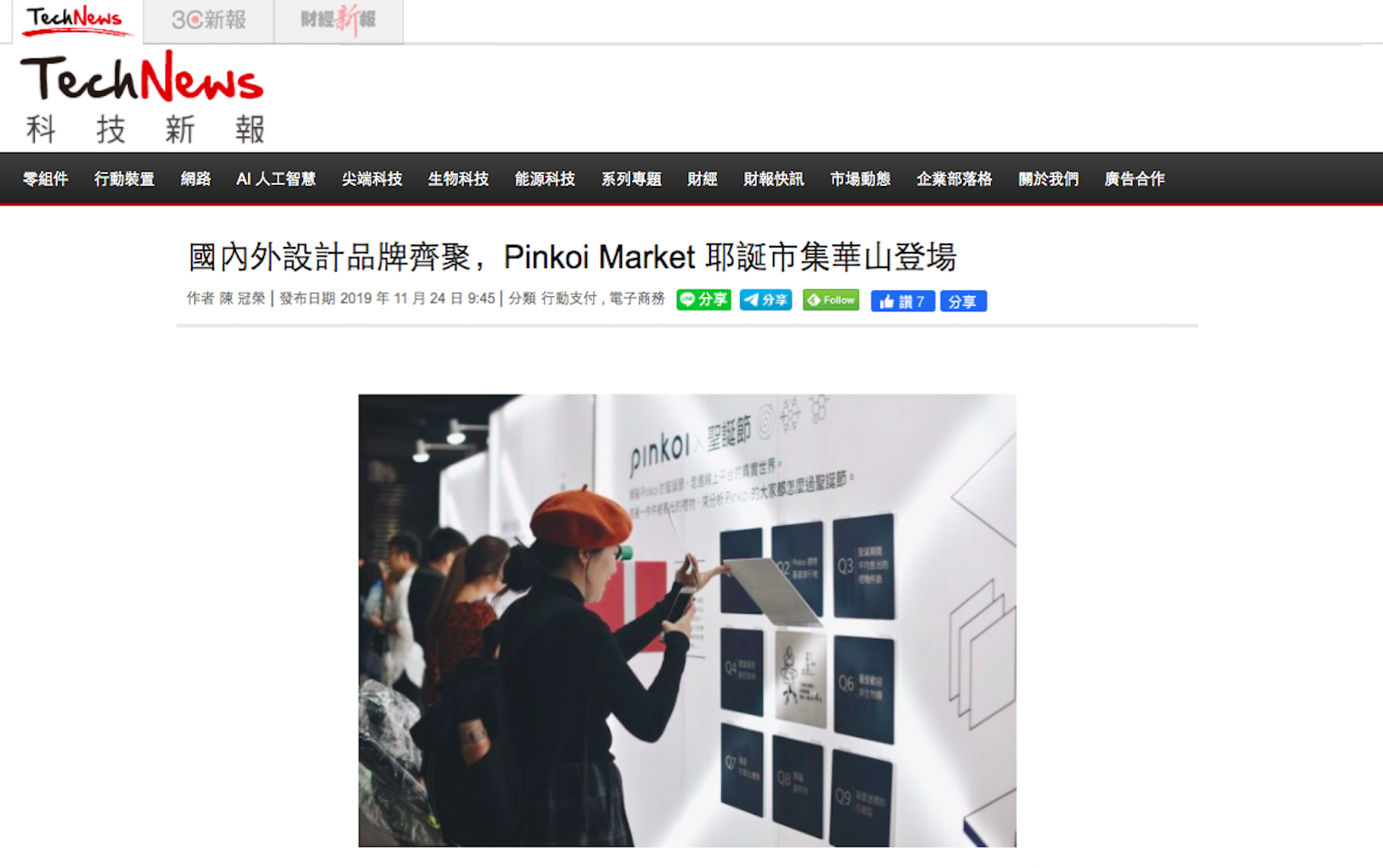1383x868 pixels.
Task: Switch to the 財經新報 tab
Action: (x=339, y=20)
